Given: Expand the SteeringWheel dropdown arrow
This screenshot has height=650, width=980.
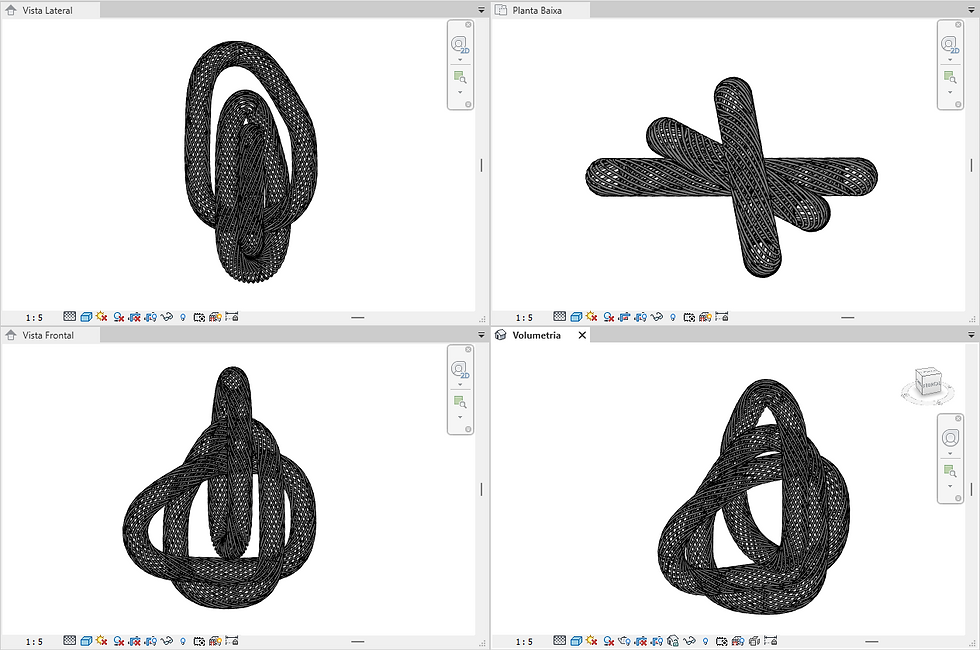Looking at the screenshot, I should 460,60.
